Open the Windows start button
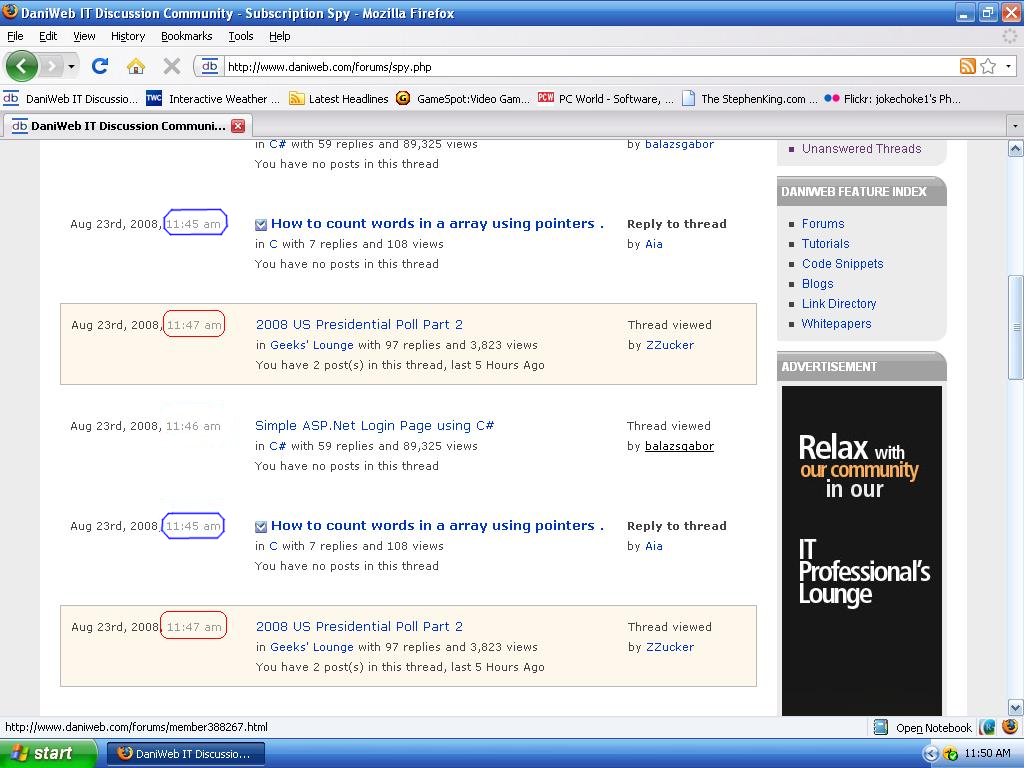The image size is (1026, 768). click(48, 754)
